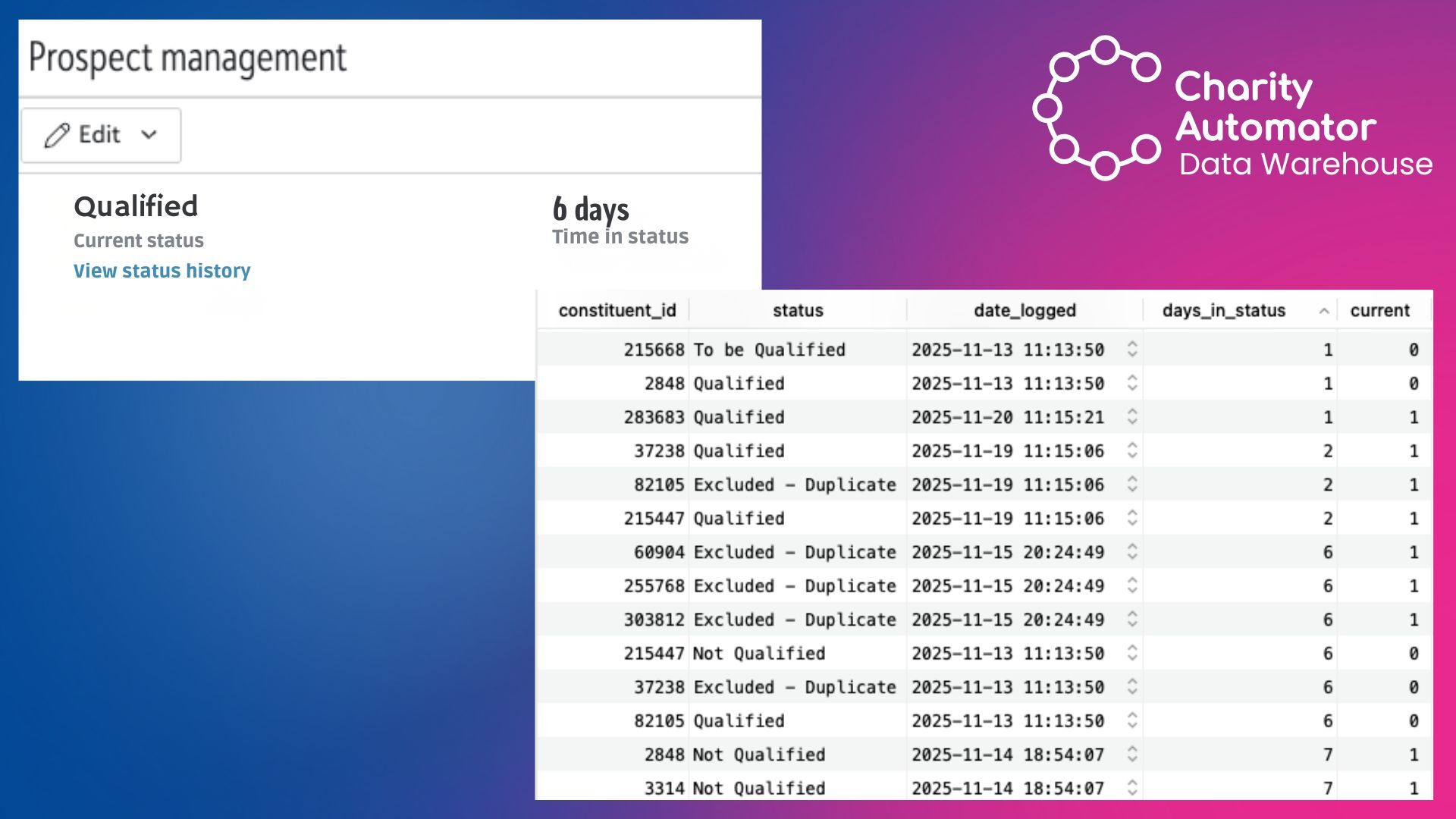Screen dimensions: 1456x819
Task: Select status cell Not Qualified for 3314
Action: (x=759, y=788)
